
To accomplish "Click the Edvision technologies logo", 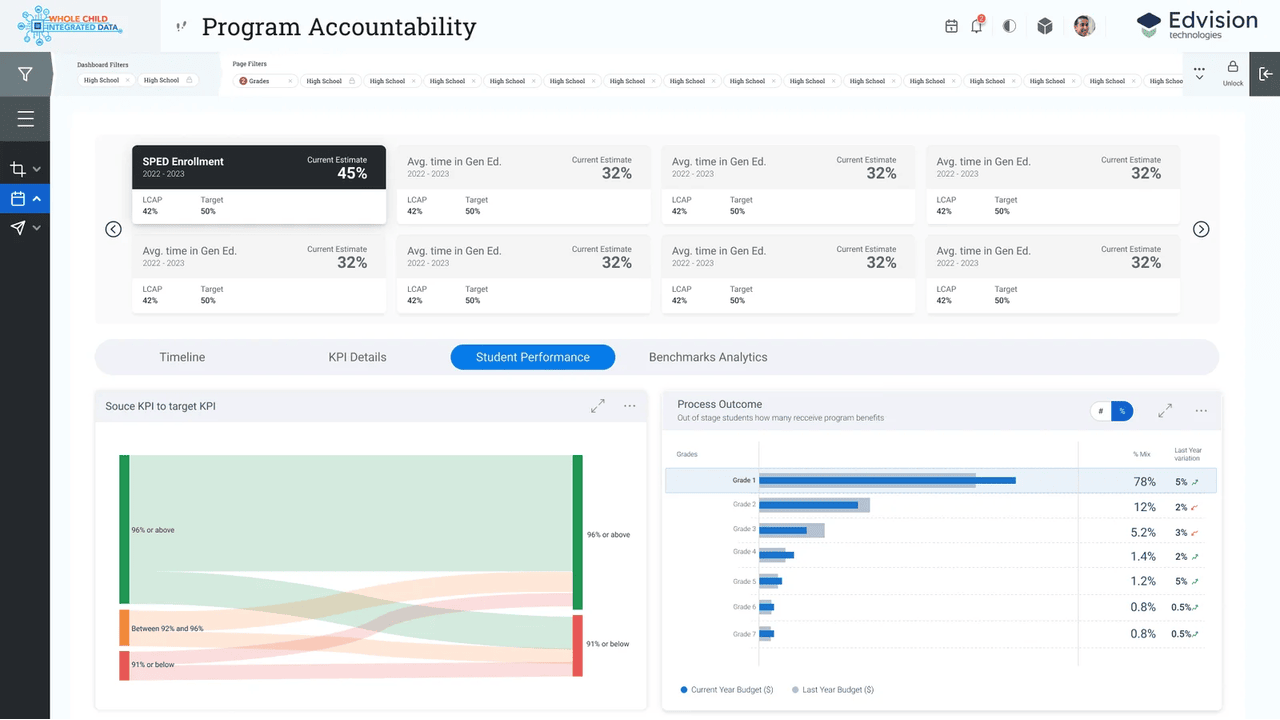I will [x=1198, y=25].
